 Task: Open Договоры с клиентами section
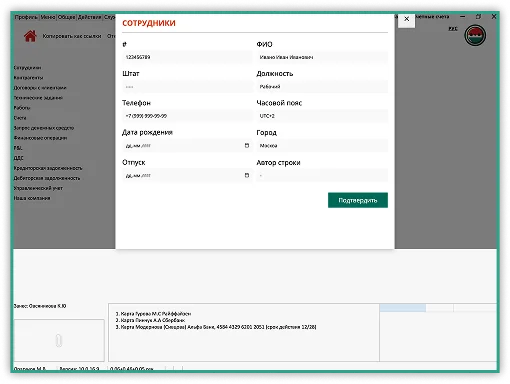tap(40, 88)
